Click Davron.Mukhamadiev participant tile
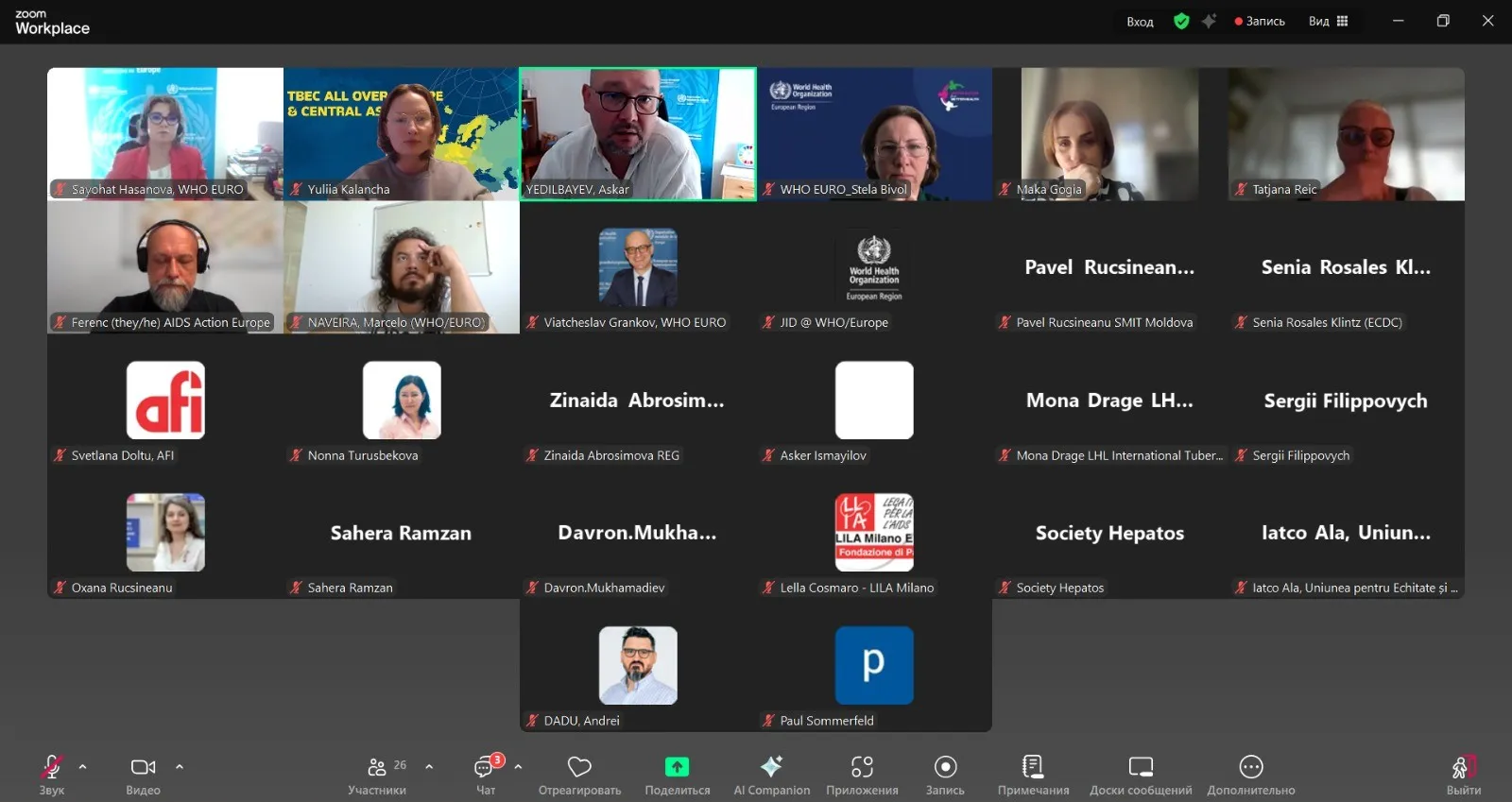This screenshot has width=1512, height=802. [638, 533]
